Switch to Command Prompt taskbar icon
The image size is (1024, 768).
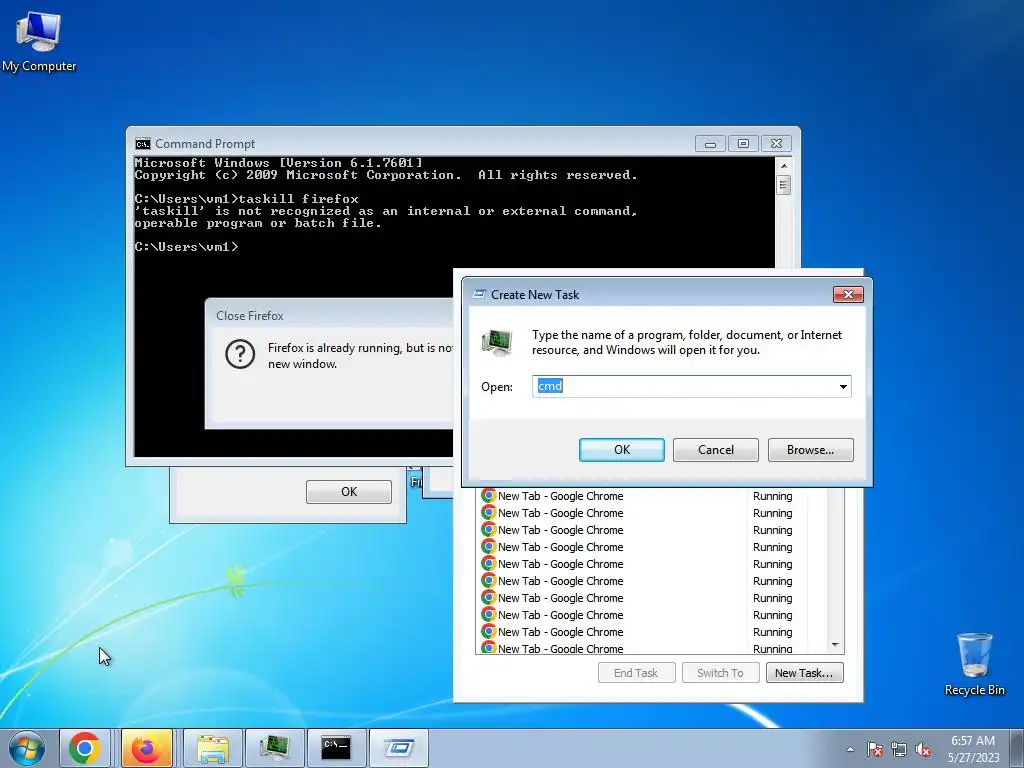336,748
